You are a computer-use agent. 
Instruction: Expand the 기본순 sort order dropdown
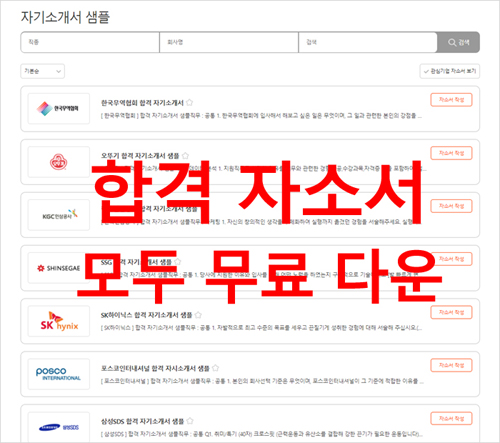coord(42,71)
